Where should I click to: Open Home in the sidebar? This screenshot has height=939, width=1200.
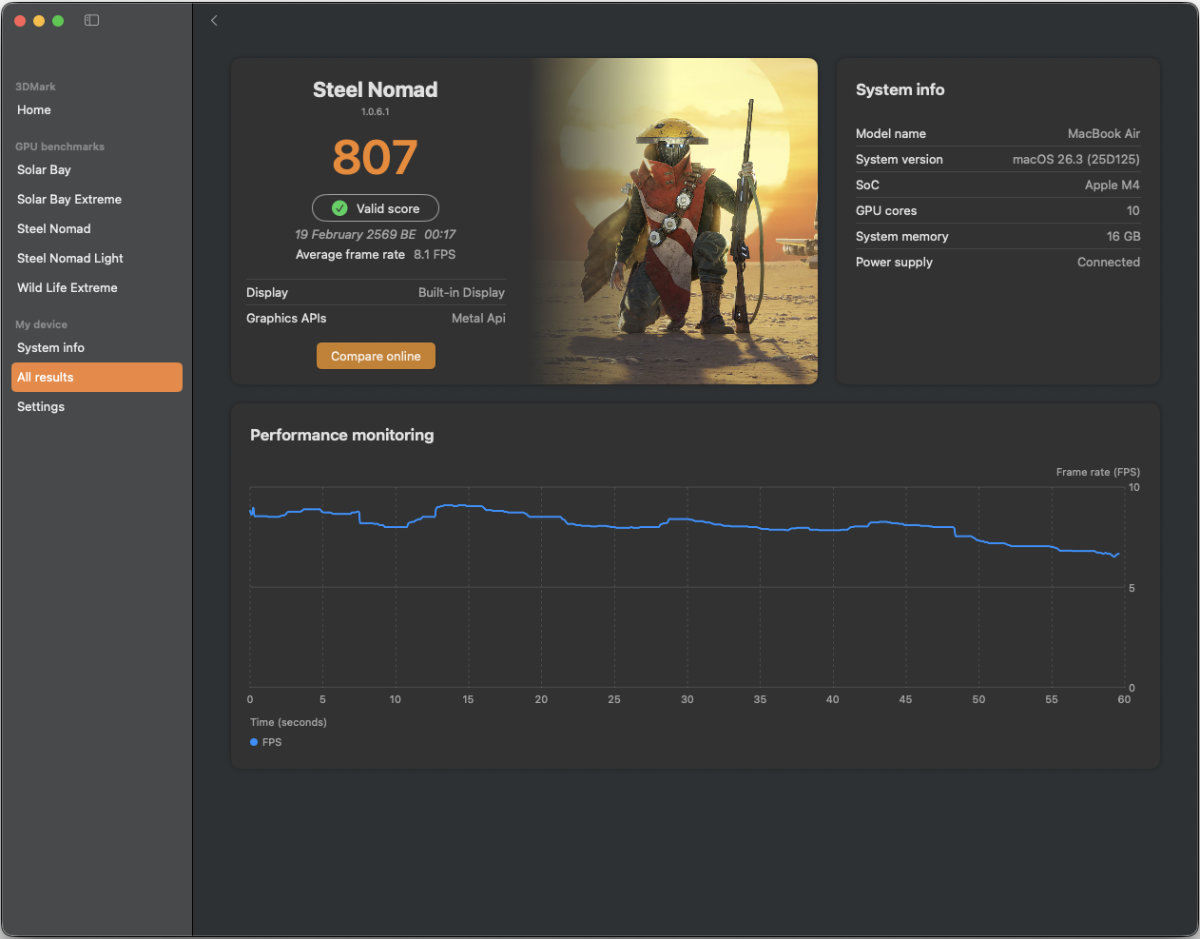[x=34, y=110]
